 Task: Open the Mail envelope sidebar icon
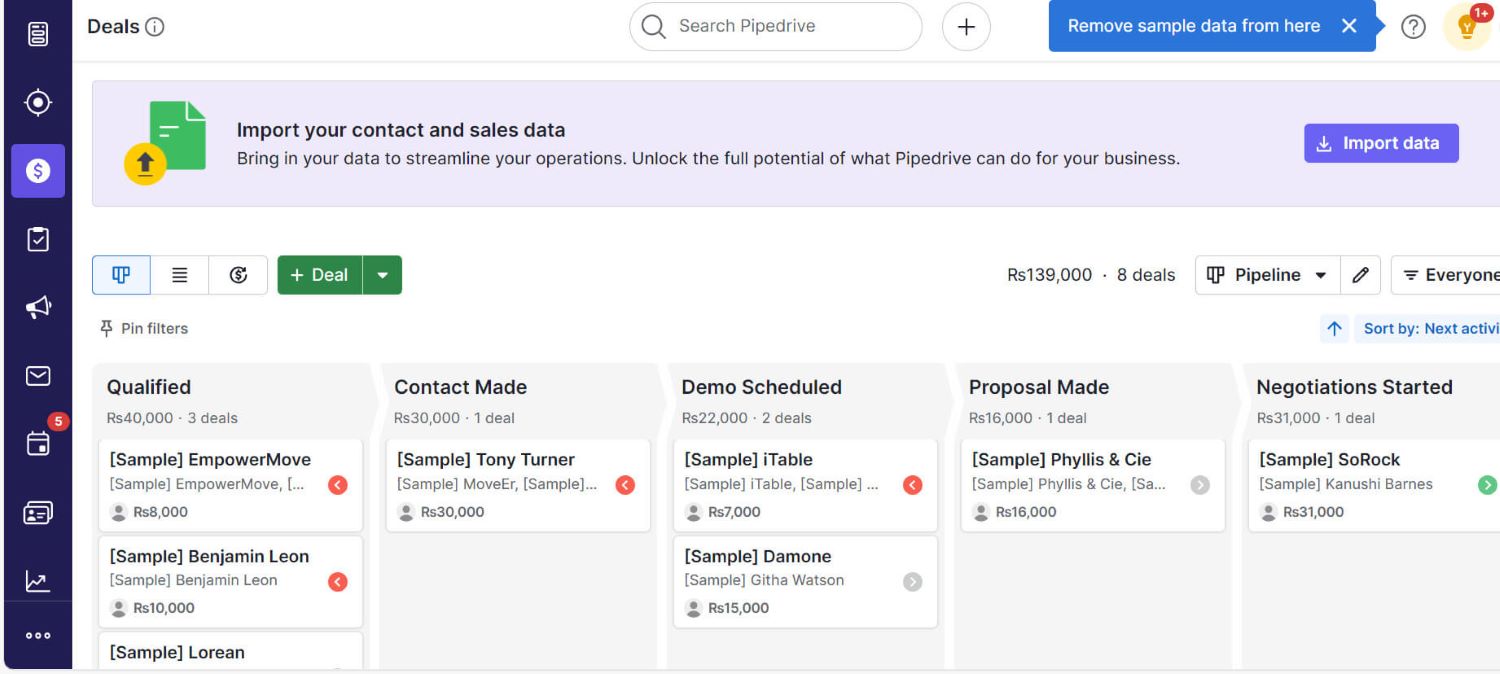pos(38,375)
